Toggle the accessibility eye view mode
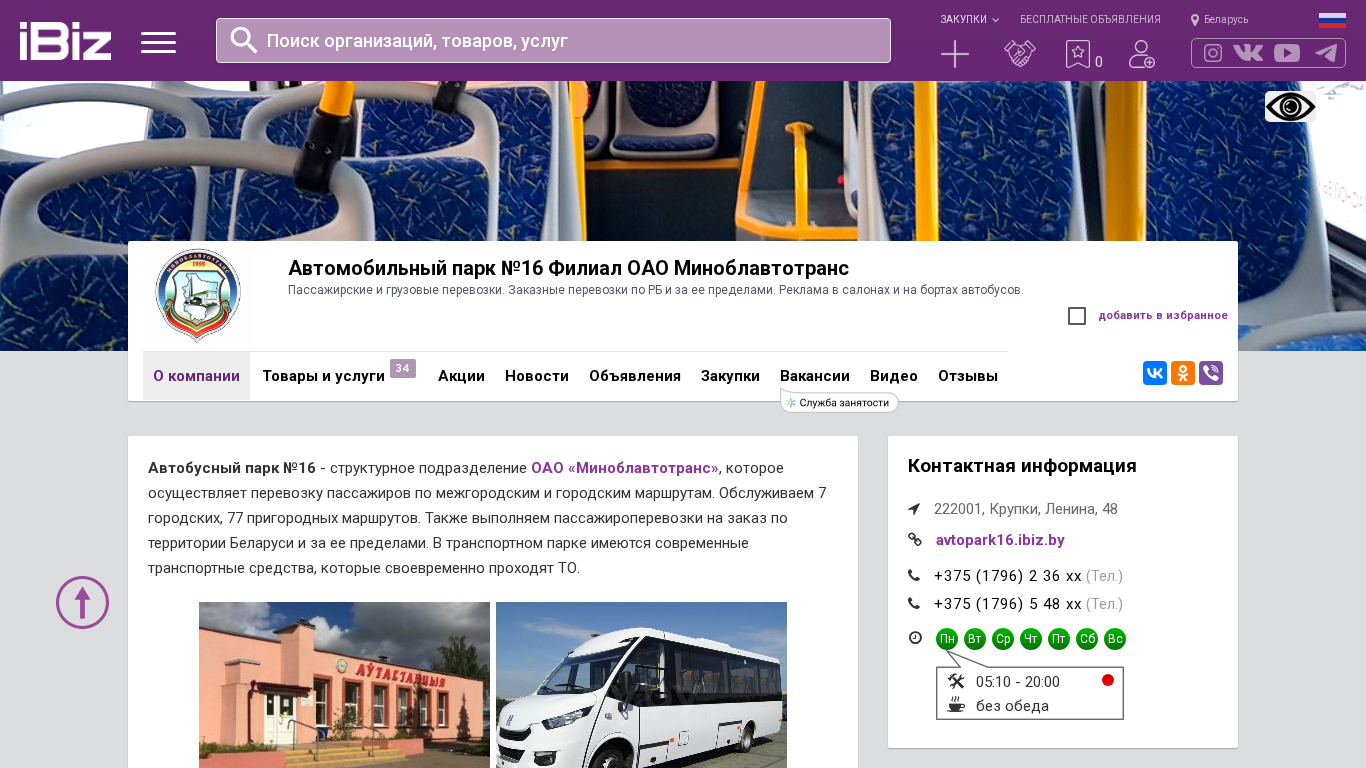1366x768 pixels. point(1290,107)
